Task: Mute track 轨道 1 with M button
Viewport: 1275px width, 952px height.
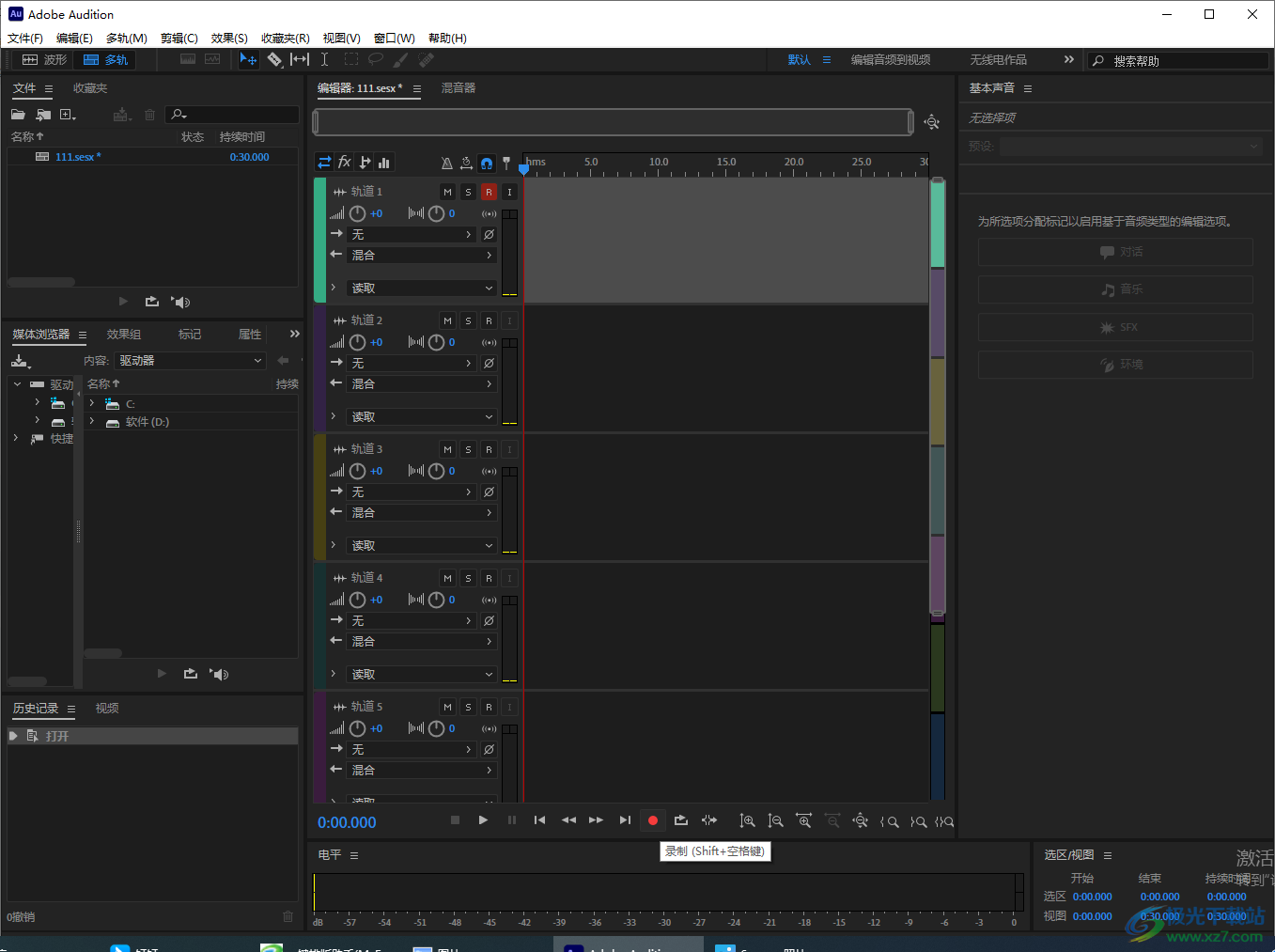Action: tap(447, 192)
